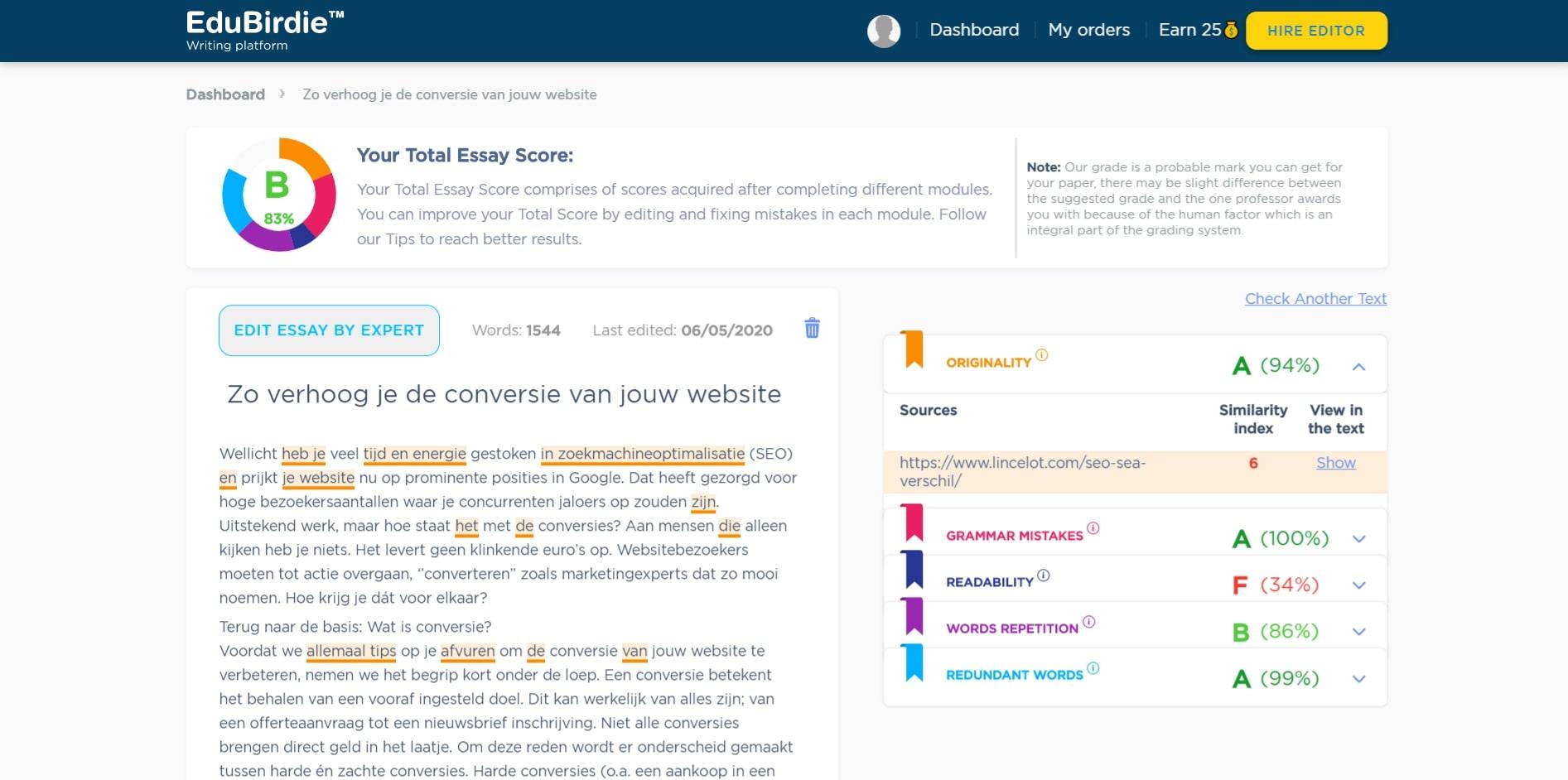The width and height of the screenshot is (1568, 780).
Task: Click the essay title in the breadcrumb
Action: coord(450,94)
